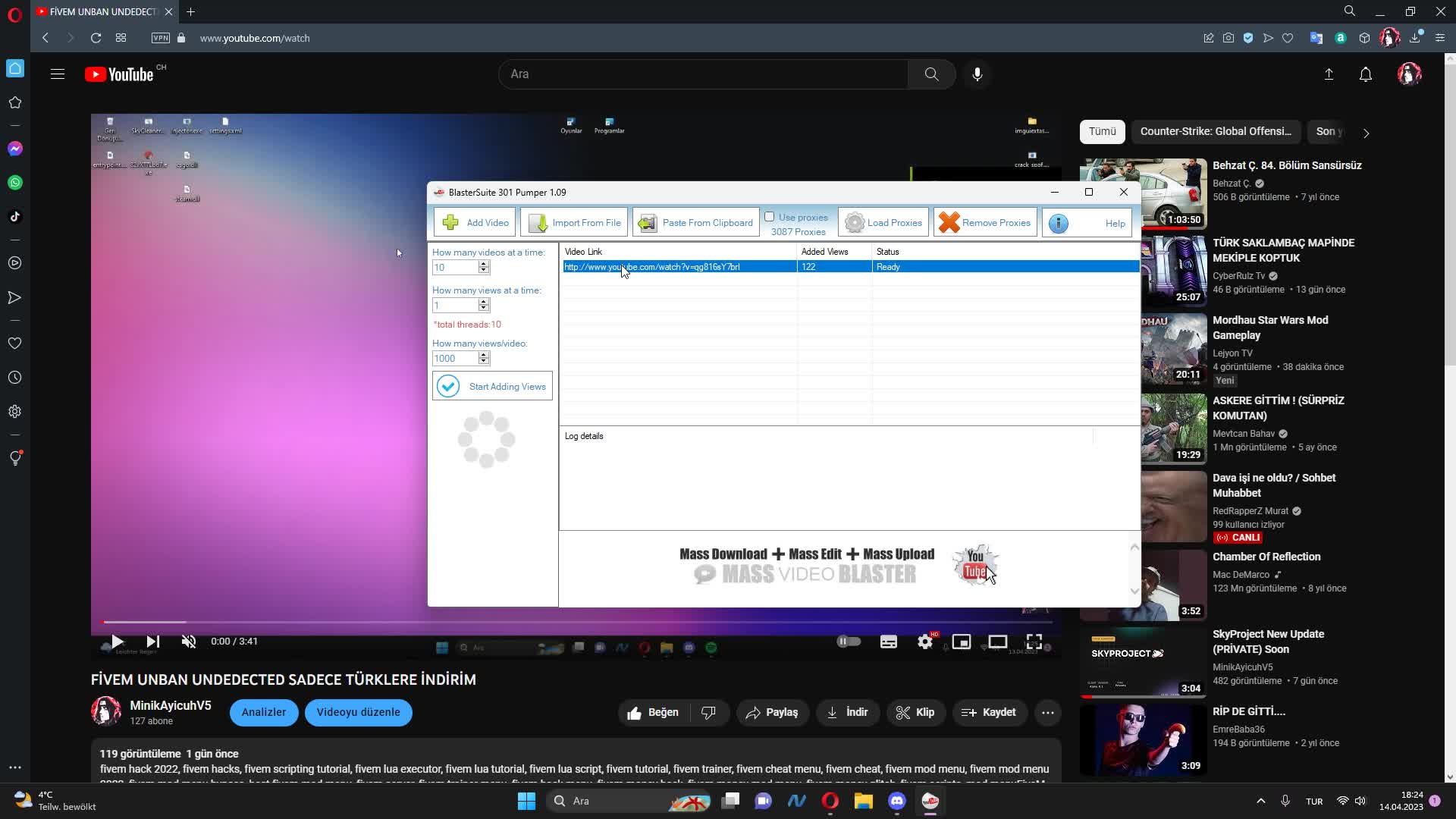Open the TikTok sidebar icon
The height and width of the screenshot is (819, 1456).
tap(15, 217)
